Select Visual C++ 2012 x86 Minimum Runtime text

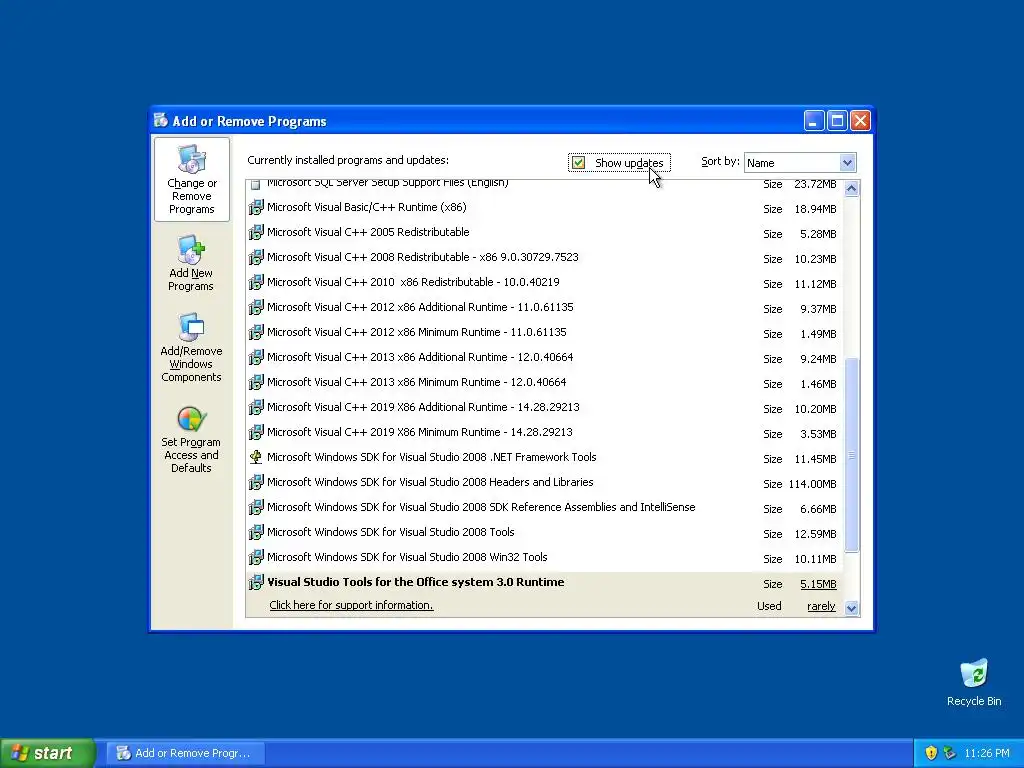[x=417, y=332]
